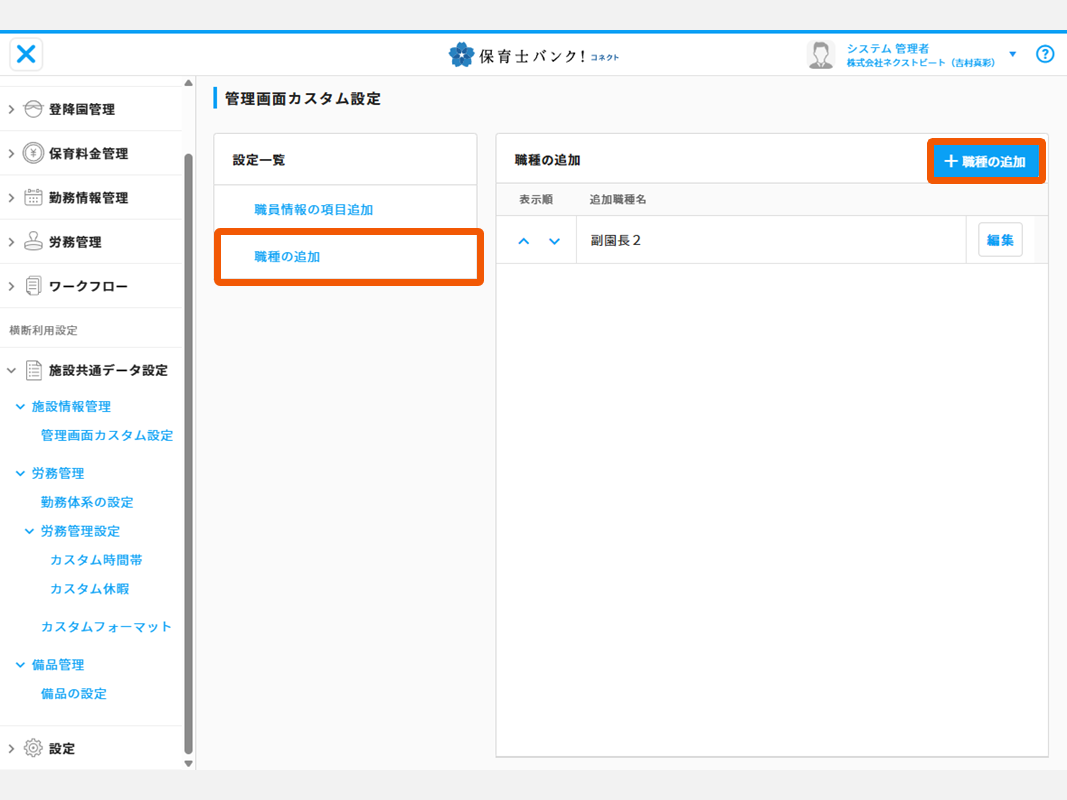Move 副園長2 down with the down arrow
Viewport: 1067px width, 800px height.
coord(554,241)
